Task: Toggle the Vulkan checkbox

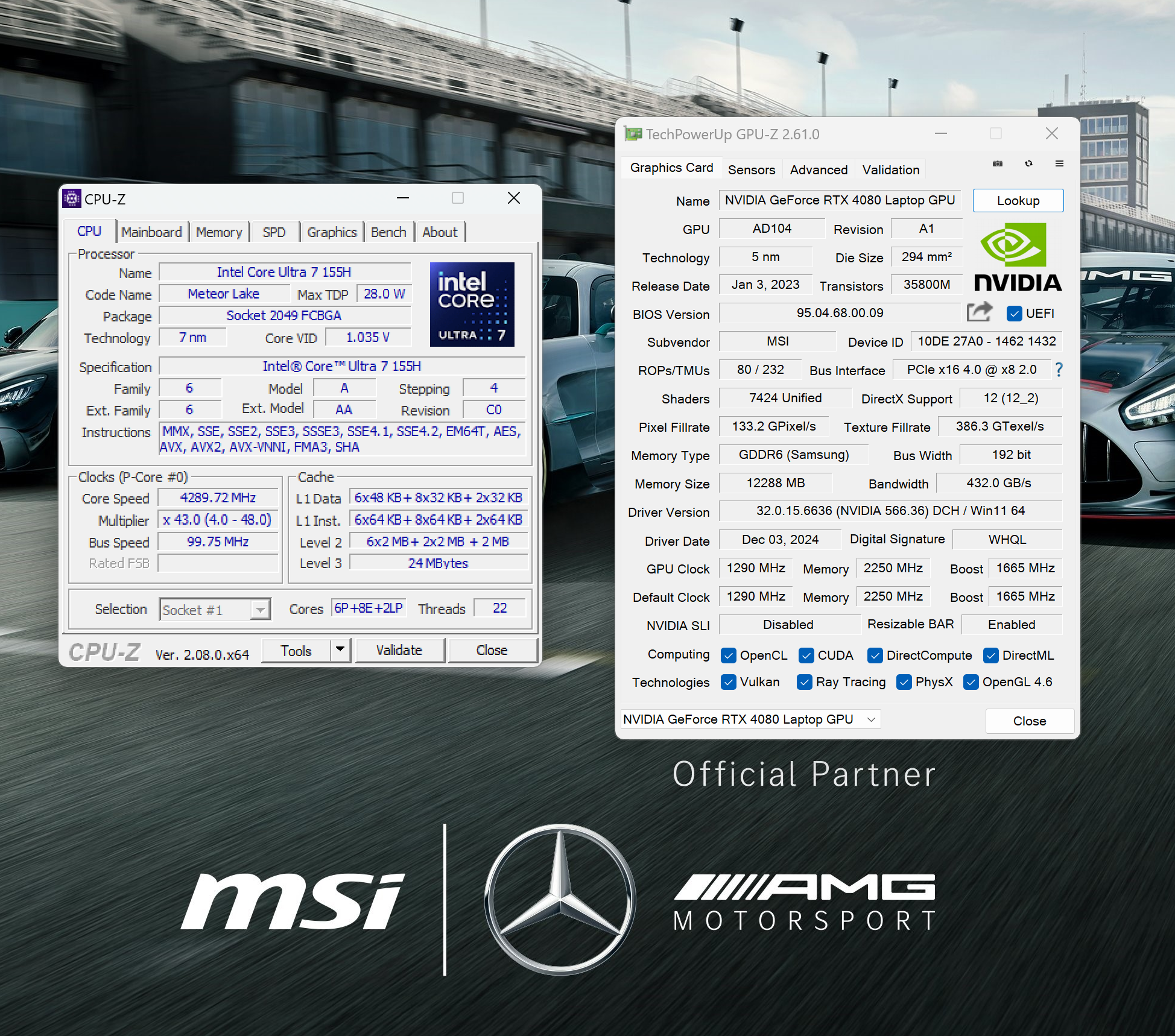Action: [x=729, y=682]
